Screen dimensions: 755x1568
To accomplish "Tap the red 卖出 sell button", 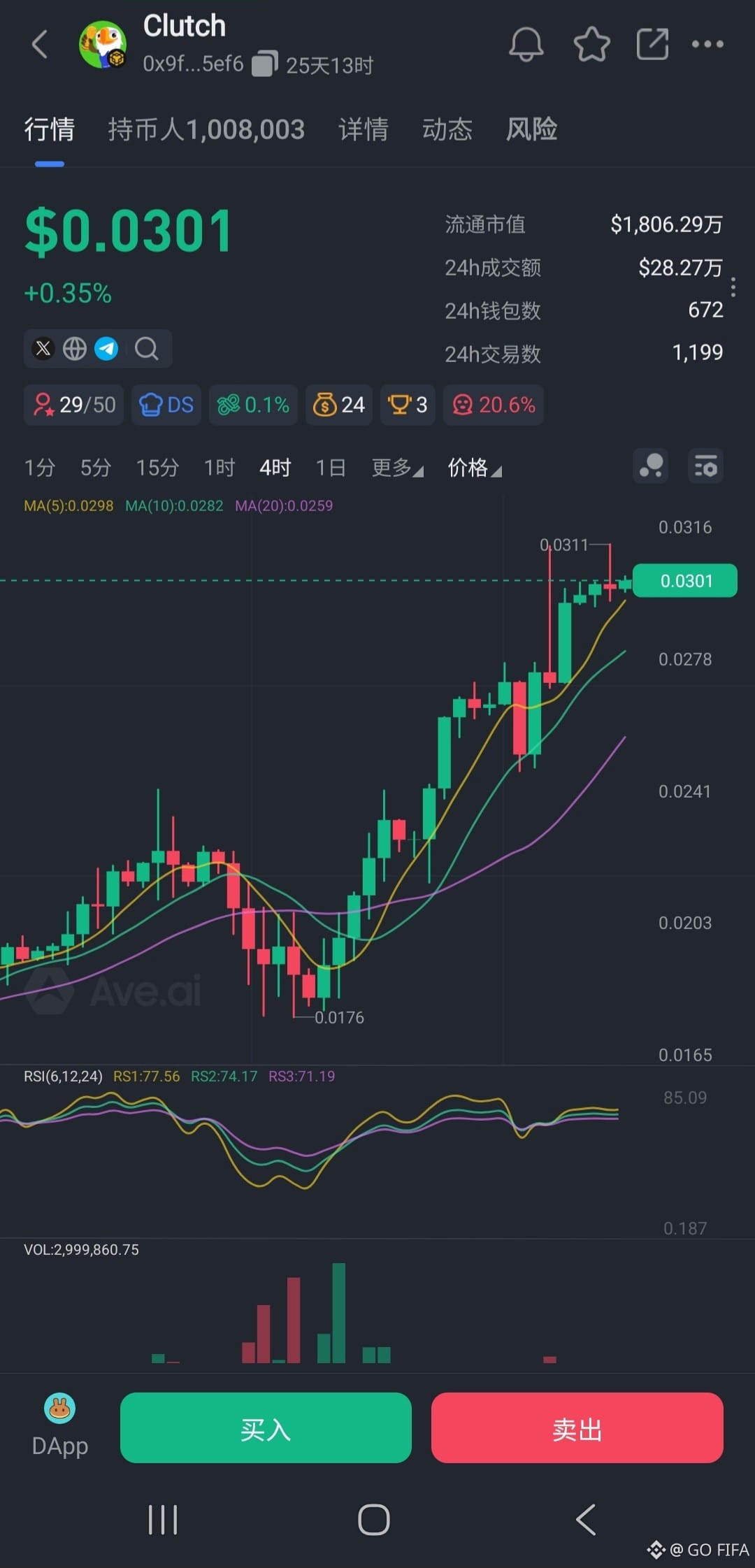I will click(x=577, y=1427).
